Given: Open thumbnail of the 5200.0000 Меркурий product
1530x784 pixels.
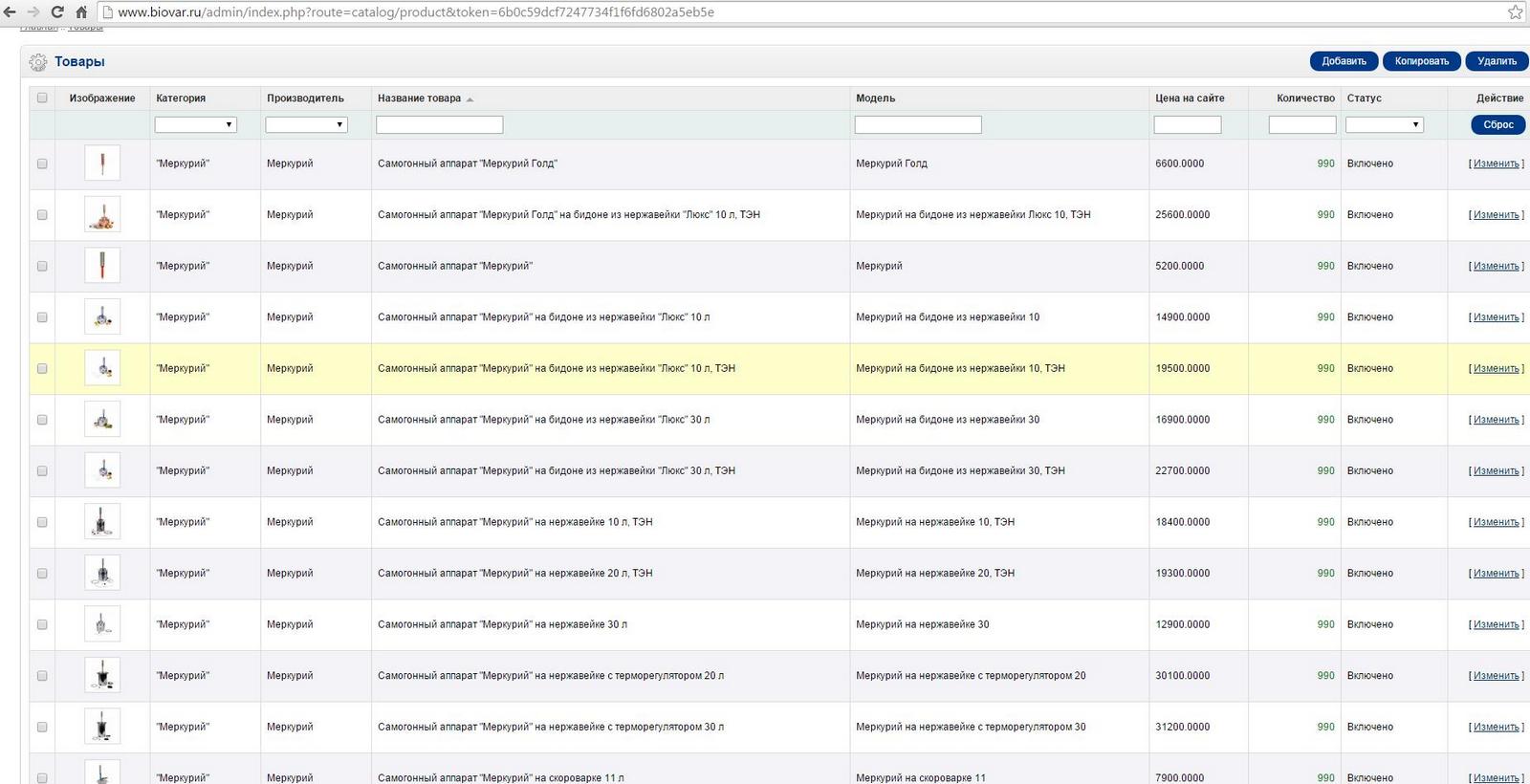Looking at the screenshot, I should click(102, 266).
